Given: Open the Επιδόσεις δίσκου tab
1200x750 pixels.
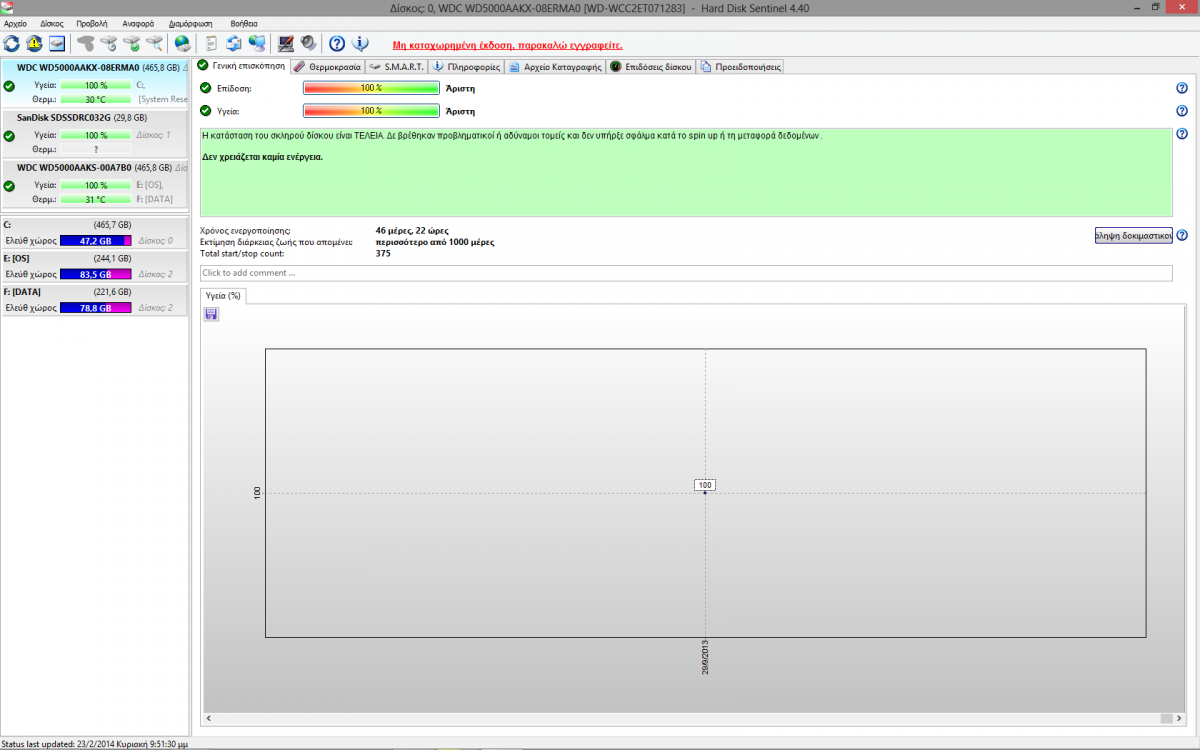Looking at the screenshot, I should click(x=651, y=67).
